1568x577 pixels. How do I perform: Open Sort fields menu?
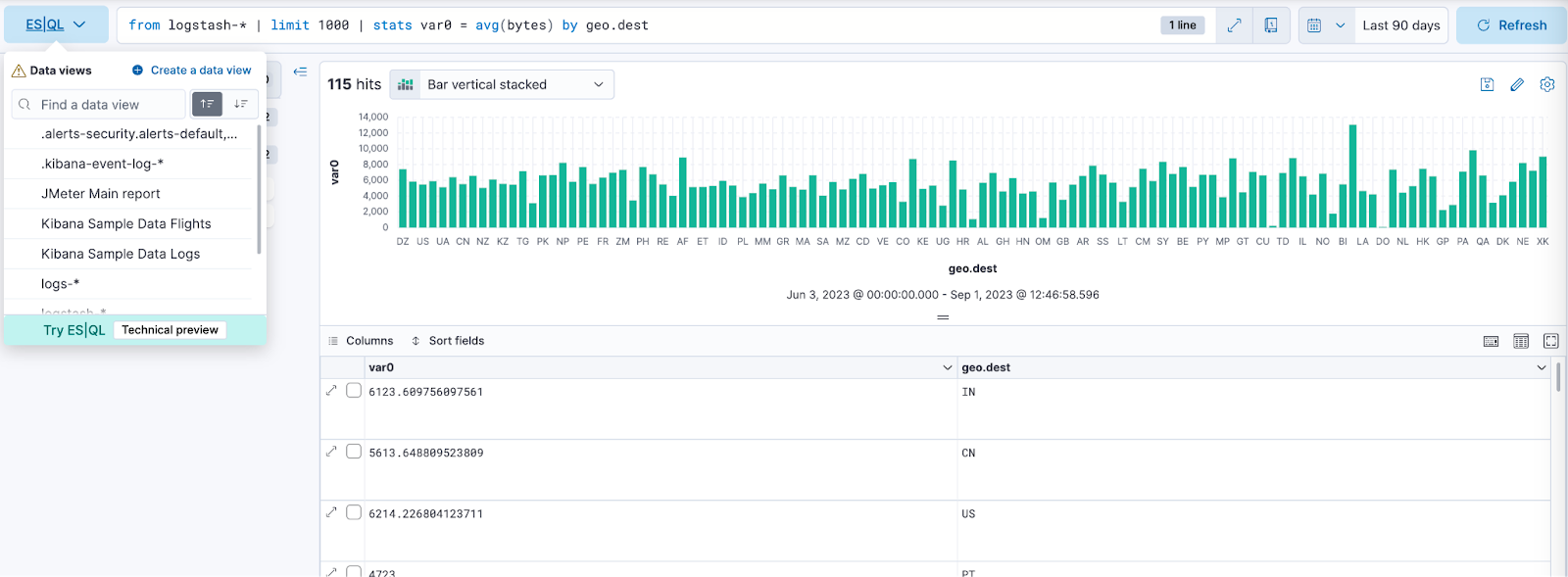tap(448, 341)
